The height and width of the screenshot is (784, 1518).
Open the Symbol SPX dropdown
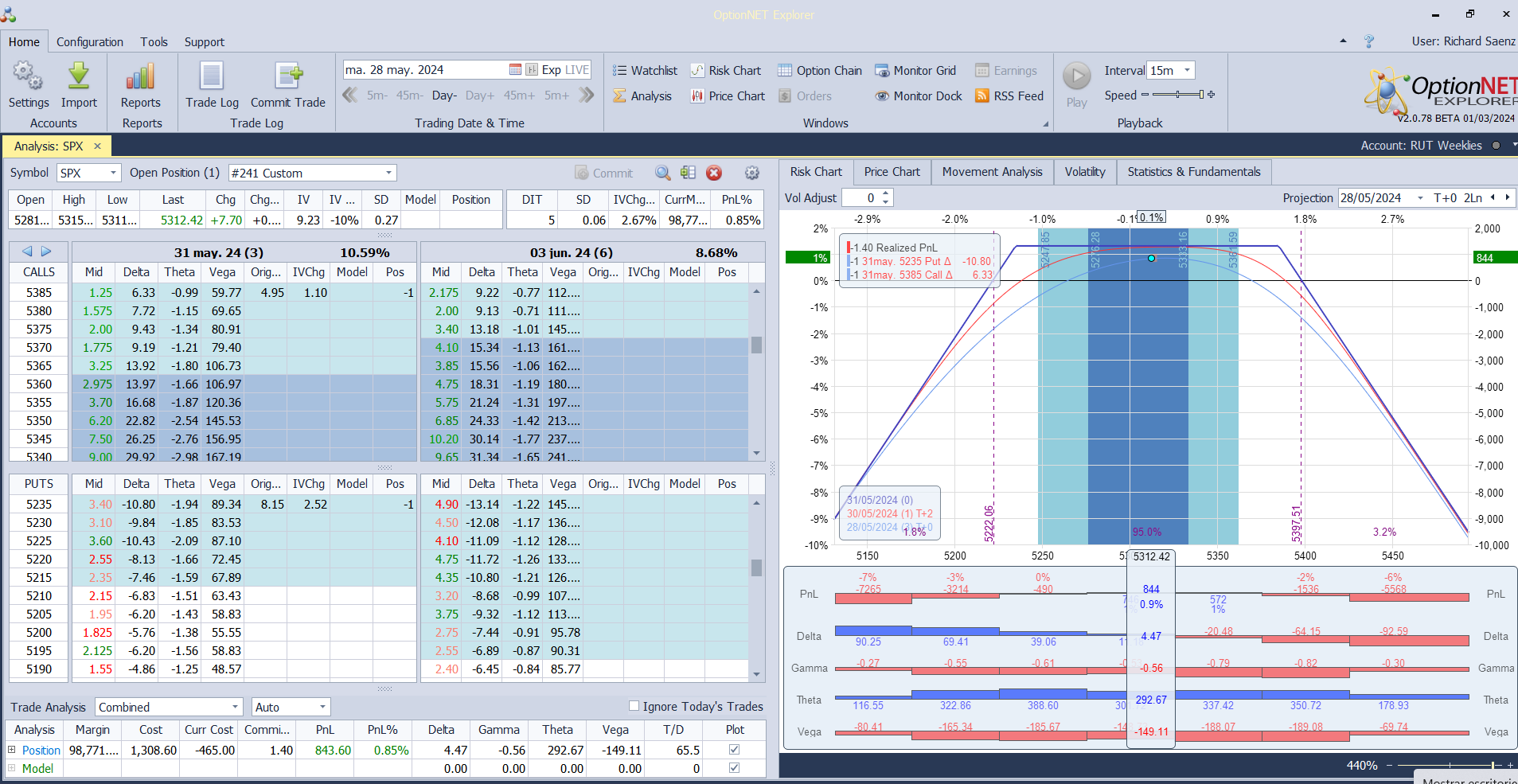(x=113, y=173)
